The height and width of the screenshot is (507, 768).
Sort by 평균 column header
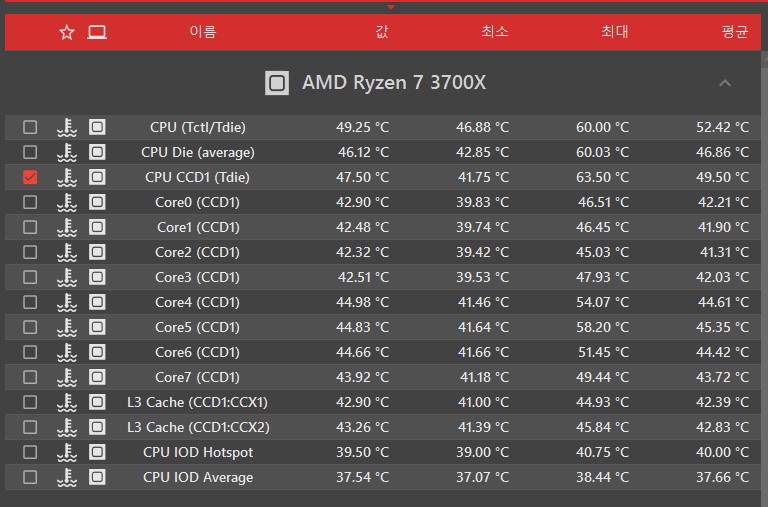coord(735,32)
